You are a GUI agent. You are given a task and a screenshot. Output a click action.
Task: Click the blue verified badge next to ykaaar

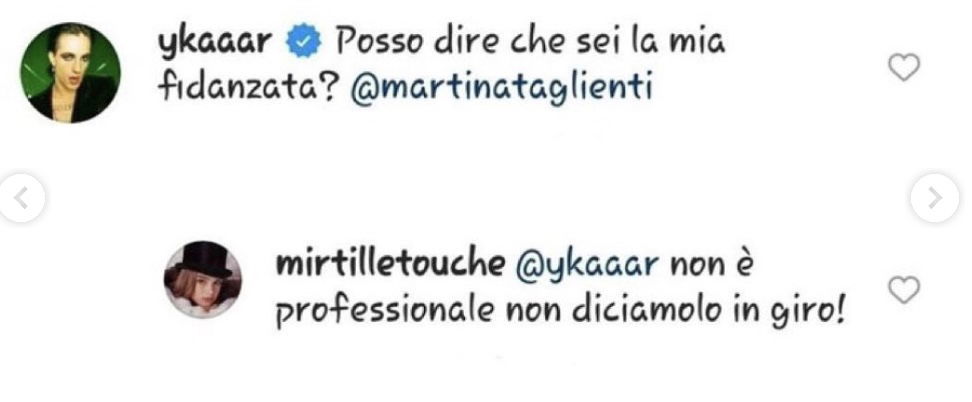coord(303,43)
